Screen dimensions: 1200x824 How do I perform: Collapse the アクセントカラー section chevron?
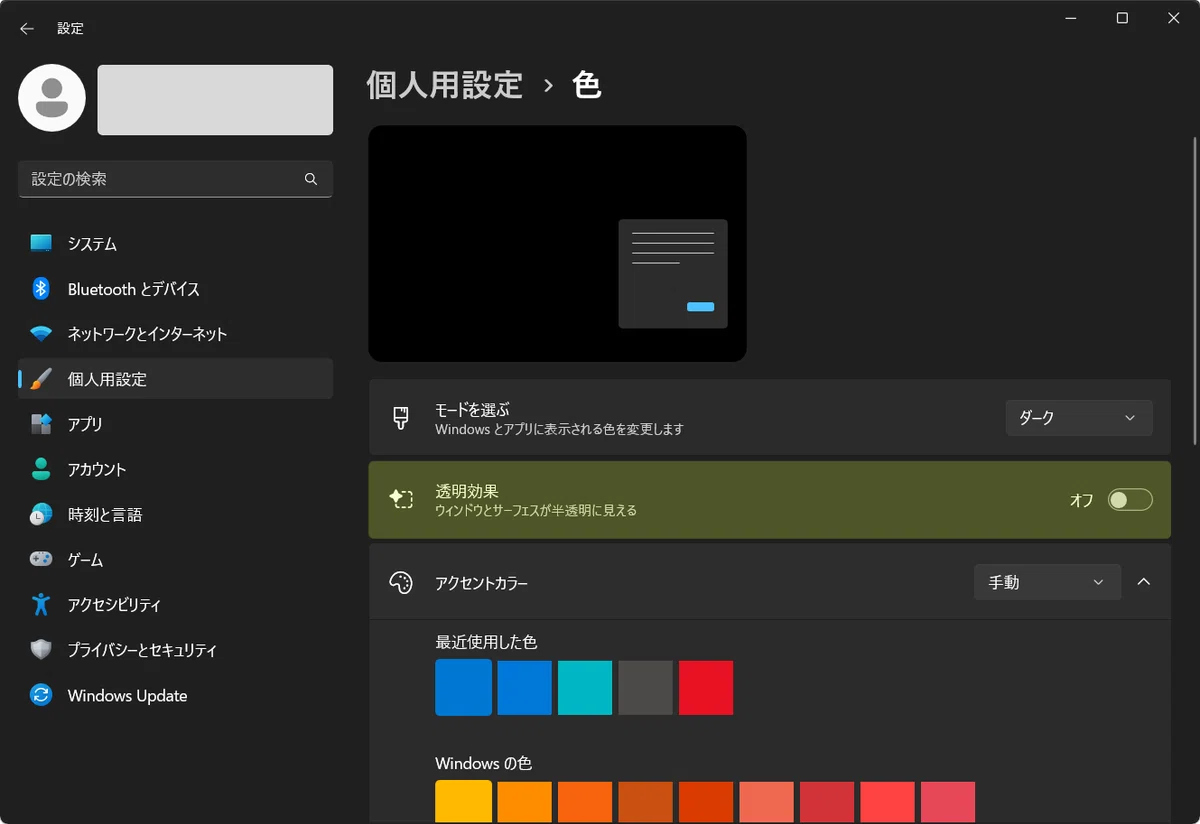click(1145, 582)
